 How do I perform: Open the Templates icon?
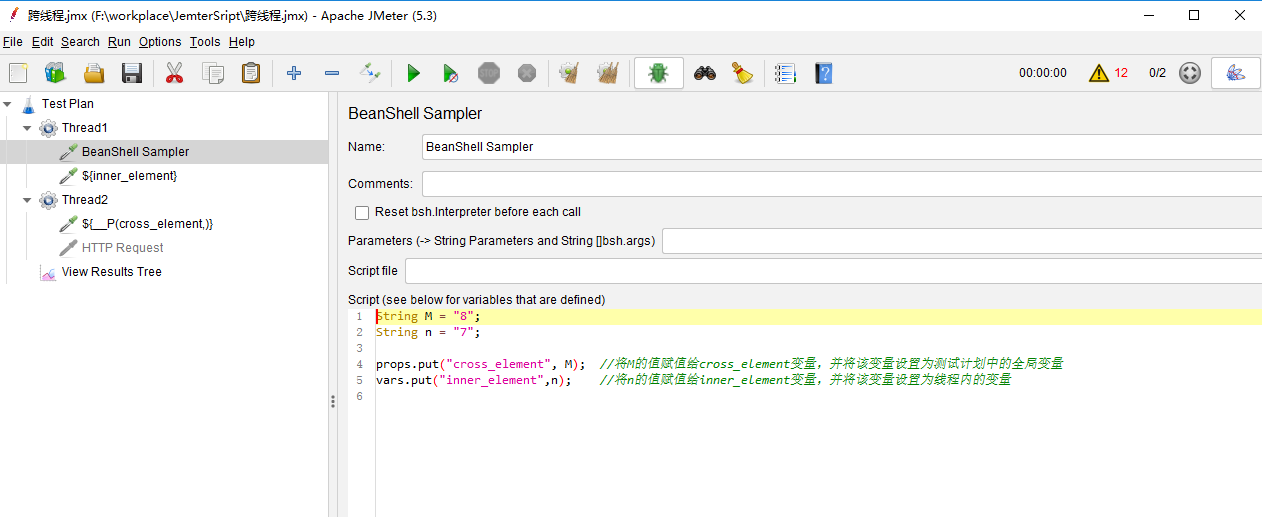coord(55,73)
